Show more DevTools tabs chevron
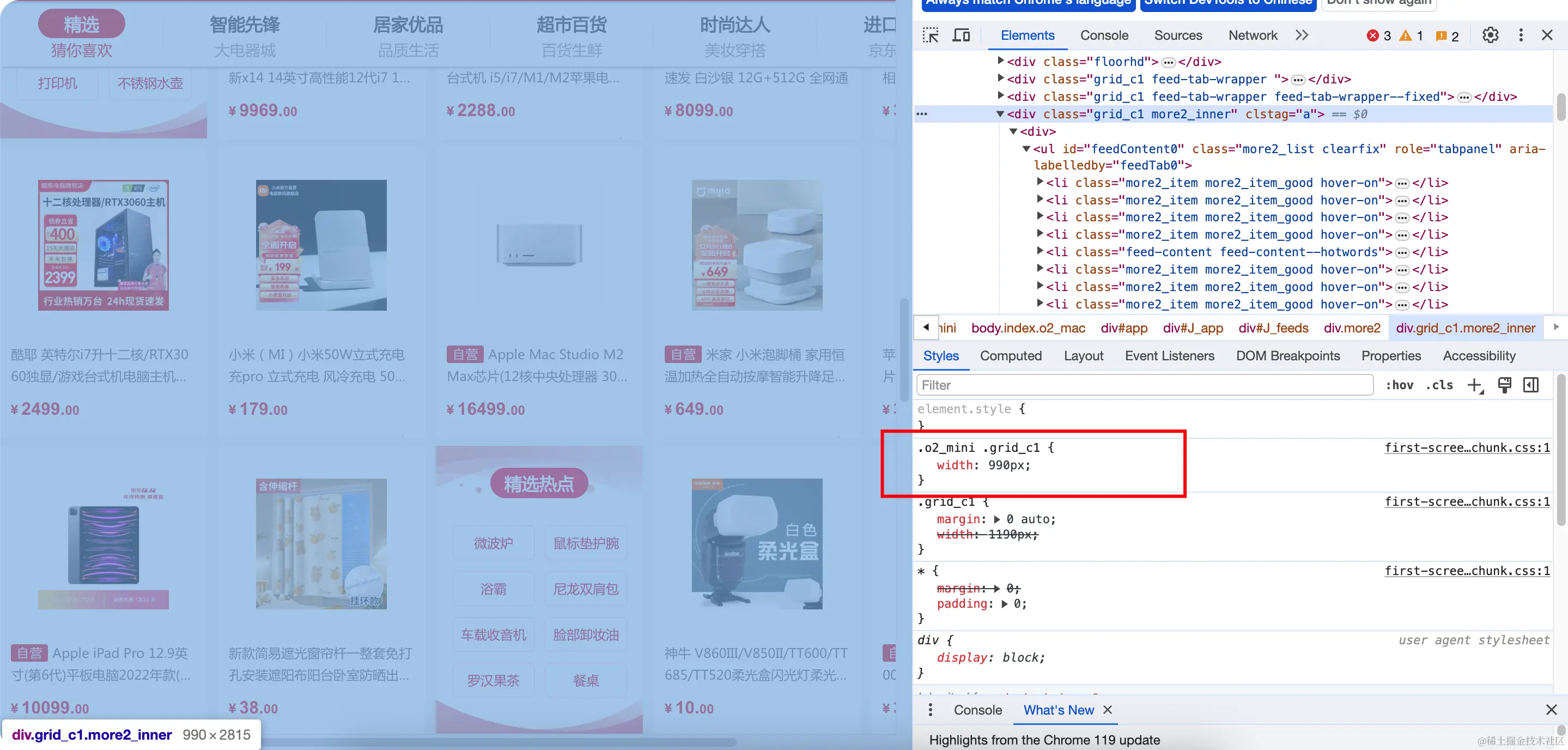Image resolution: width=1568 pixels, height=750 pixels. click(x=1302, y=35)
